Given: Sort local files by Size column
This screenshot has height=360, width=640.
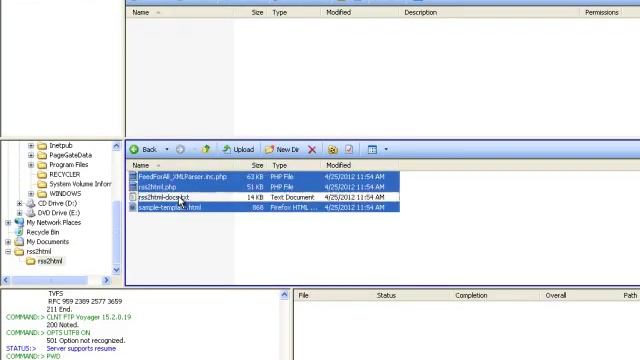Looking at the screenshot, I should (x=257, y=165).
